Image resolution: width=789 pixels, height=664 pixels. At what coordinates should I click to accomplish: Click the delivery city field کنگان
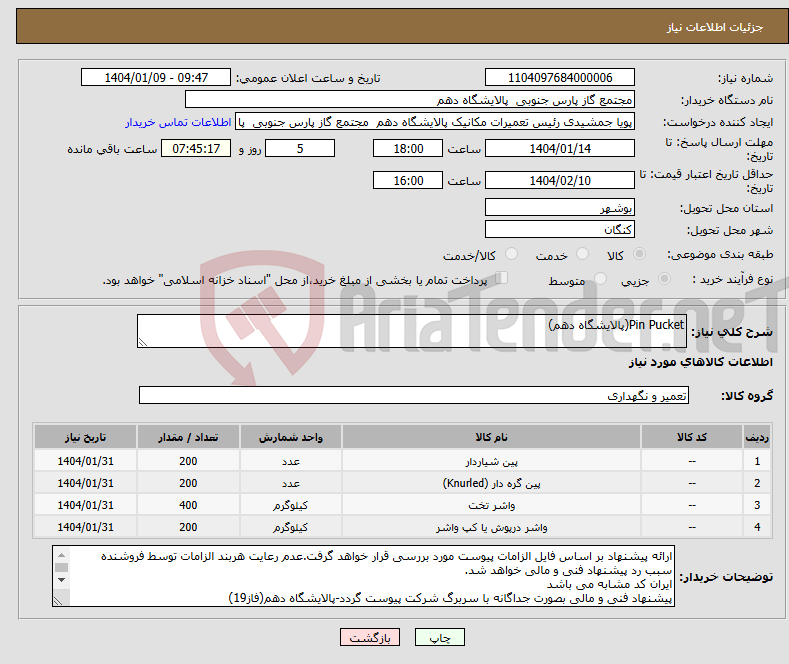pyautogui.click(x=560, y=229)
